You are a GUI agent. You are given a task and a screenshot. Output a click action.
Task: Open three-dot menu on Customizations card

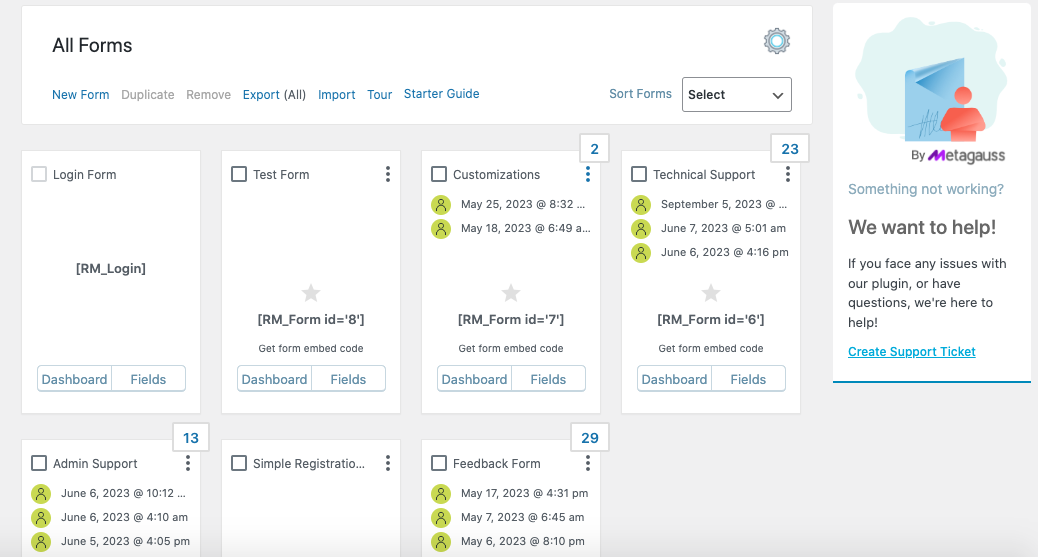(588, 174)
